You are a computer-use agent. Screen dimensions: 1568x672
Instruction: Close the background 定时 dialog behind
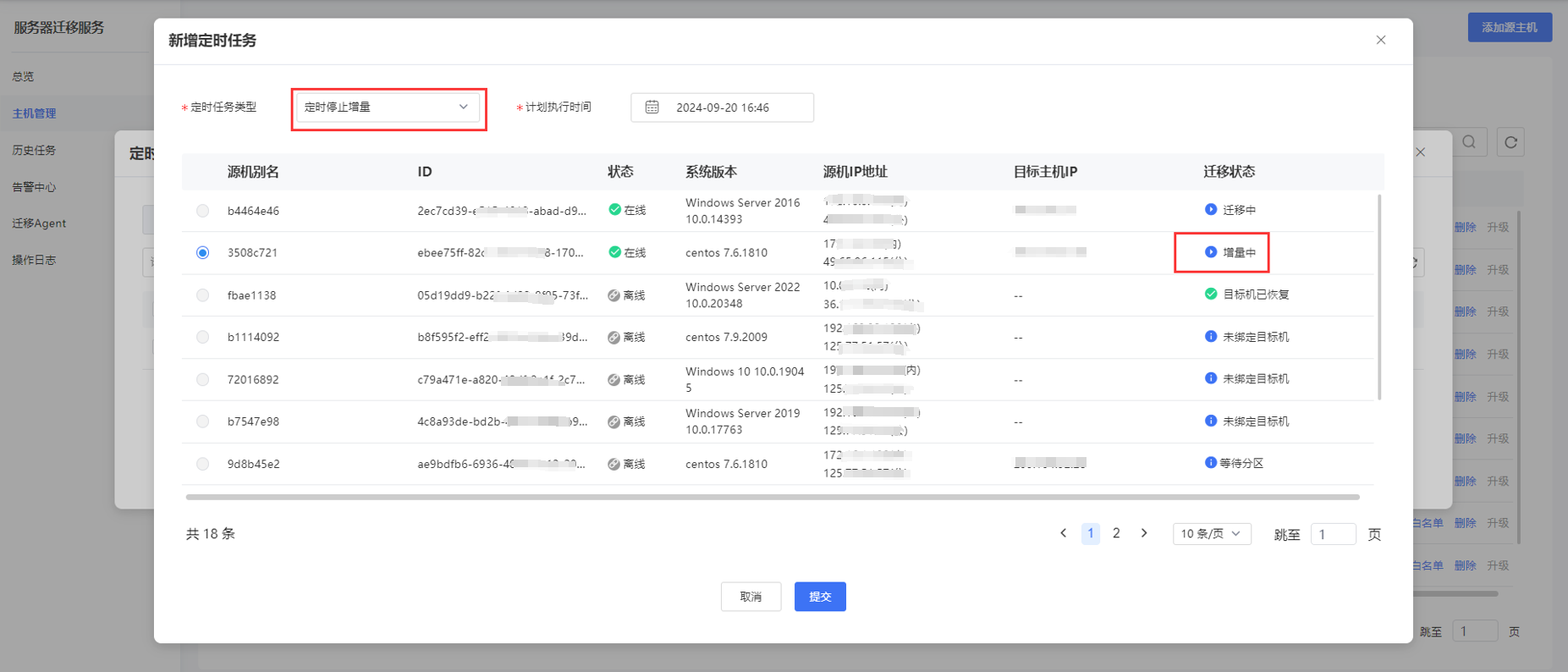[1421, 152]
